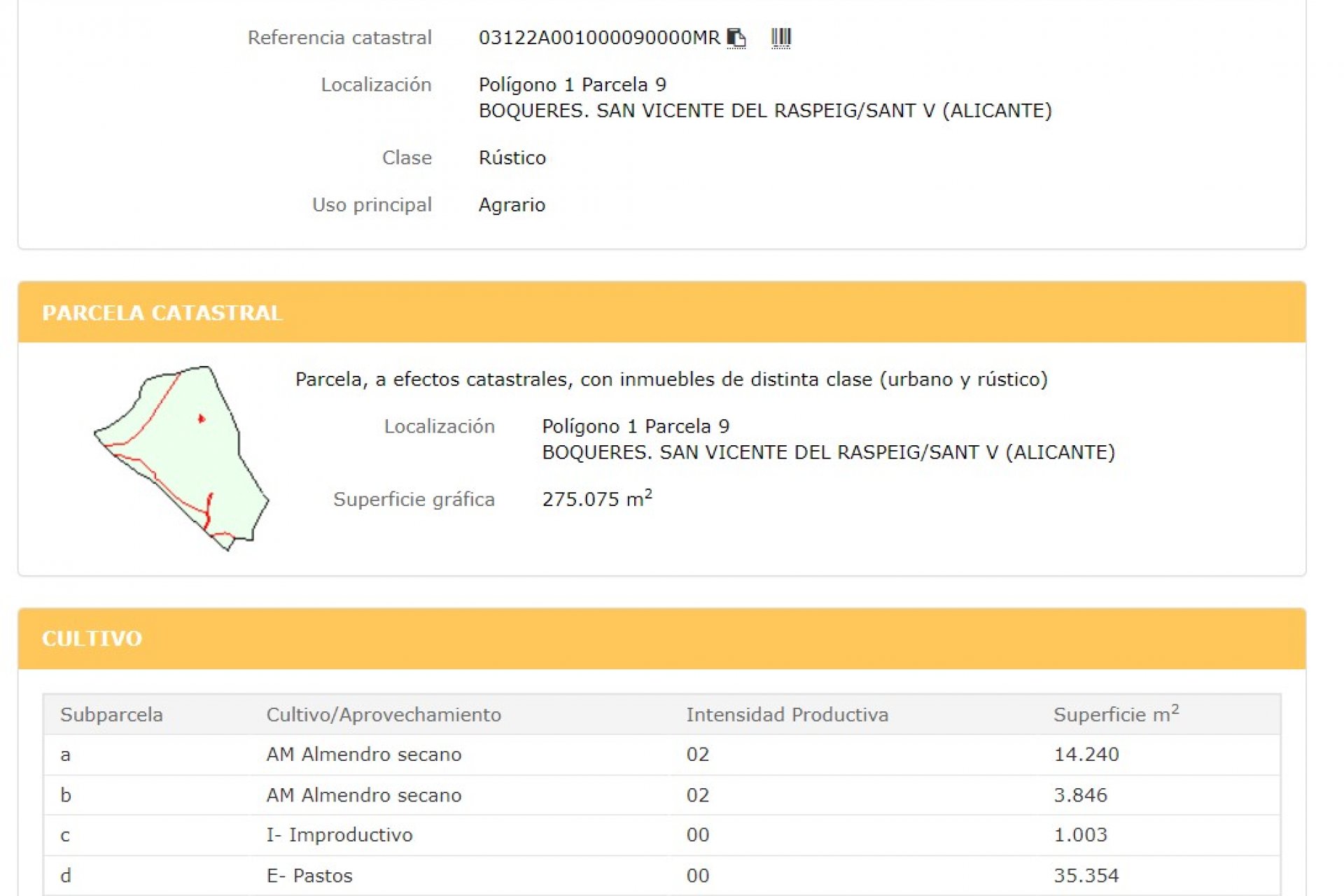Image resolution: width=1344 pixels, height=896 pixels.
Task: Select surface value 3.846
Action: pos(1081,795)
